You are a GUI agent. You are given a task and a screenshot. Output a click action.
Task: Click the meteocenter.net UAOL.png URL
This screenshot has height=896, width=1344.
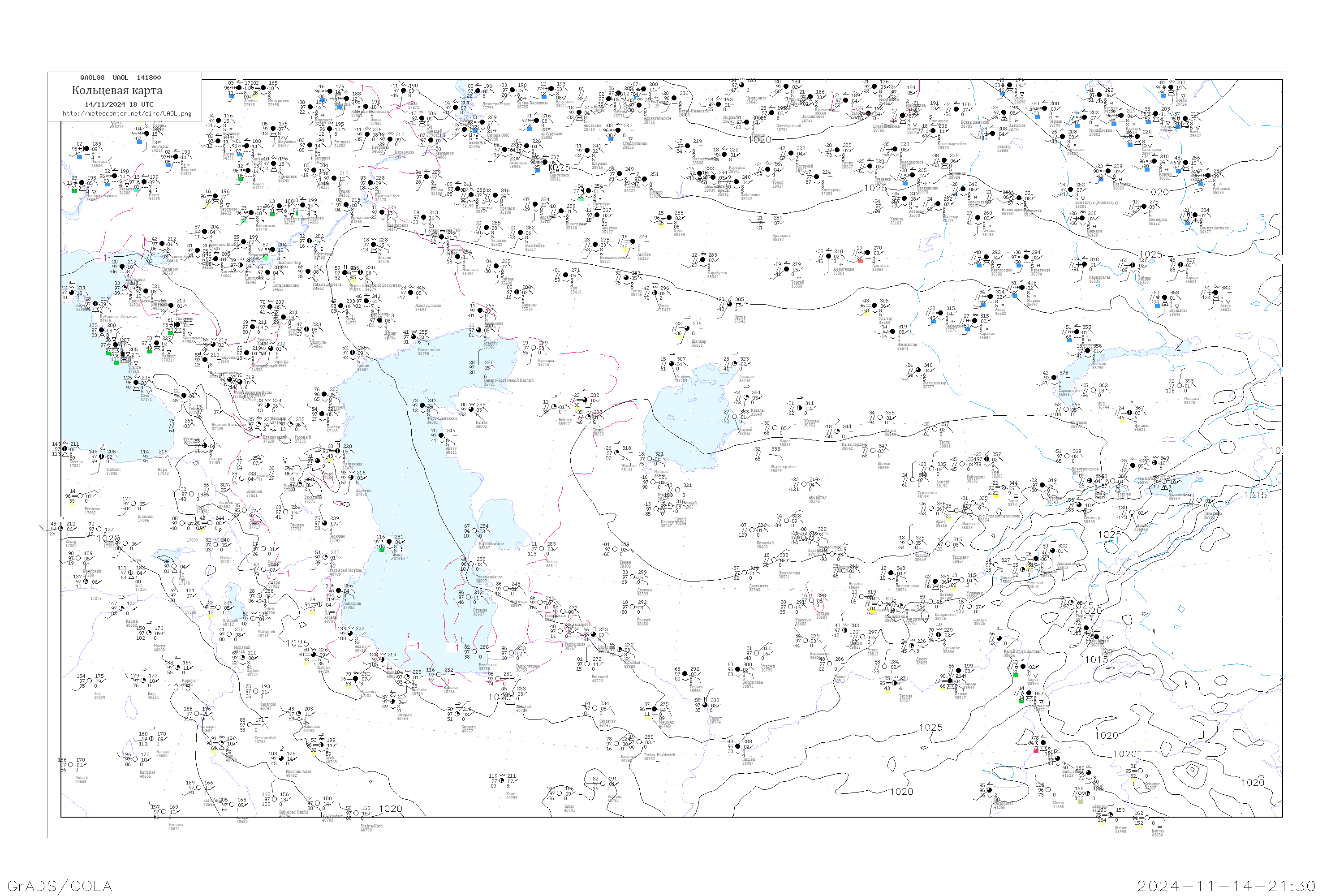(126, 114)
